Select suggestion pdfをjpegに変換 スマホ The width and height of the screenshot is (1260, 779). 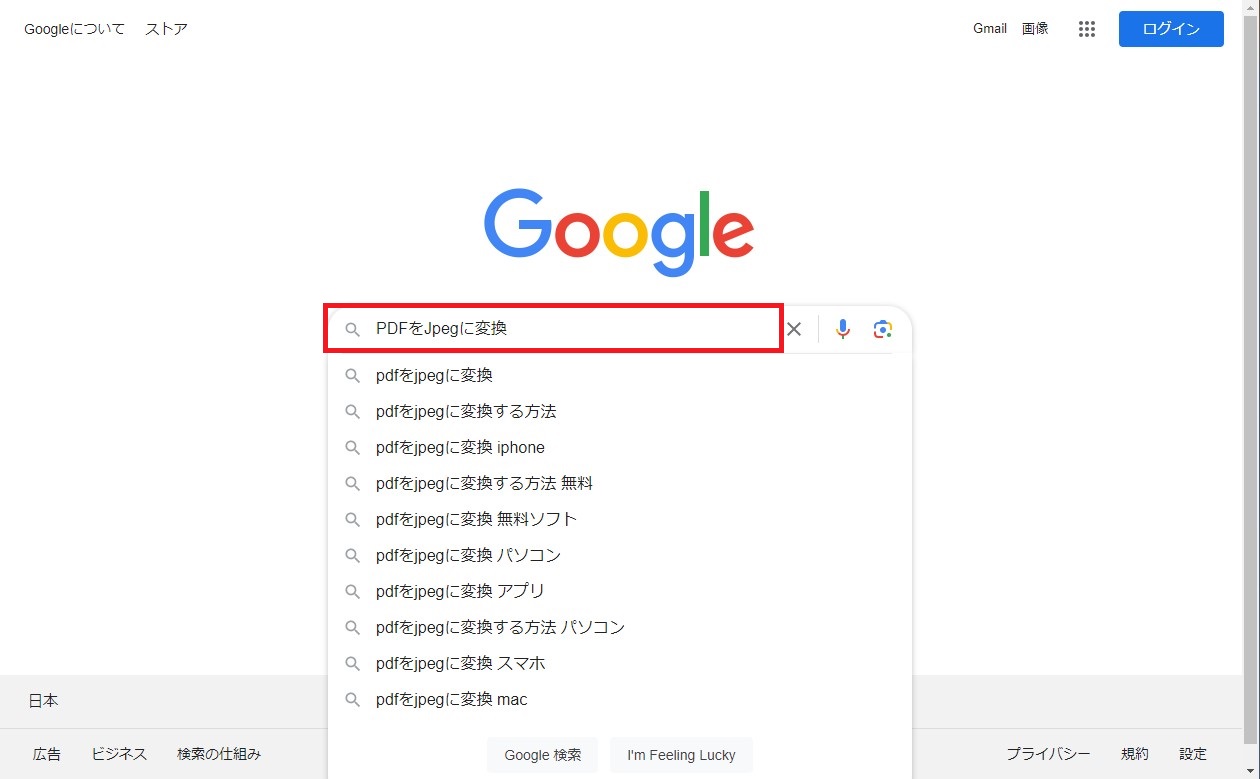(x=619, y=664)
